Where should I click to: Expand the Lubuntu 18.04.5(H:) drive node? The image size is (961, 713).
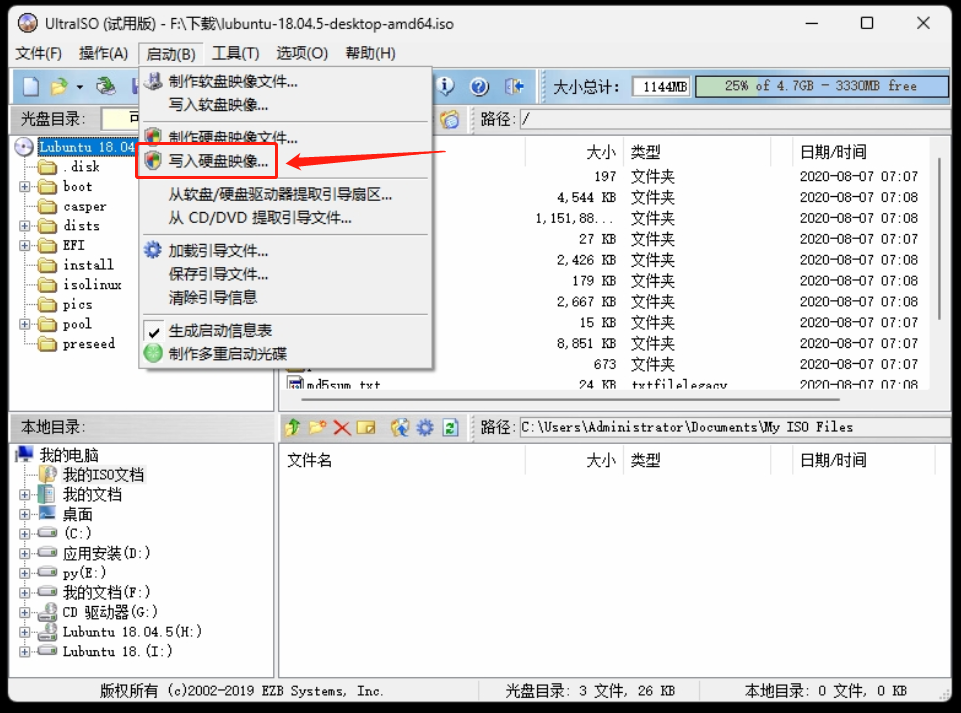(25, 632)
